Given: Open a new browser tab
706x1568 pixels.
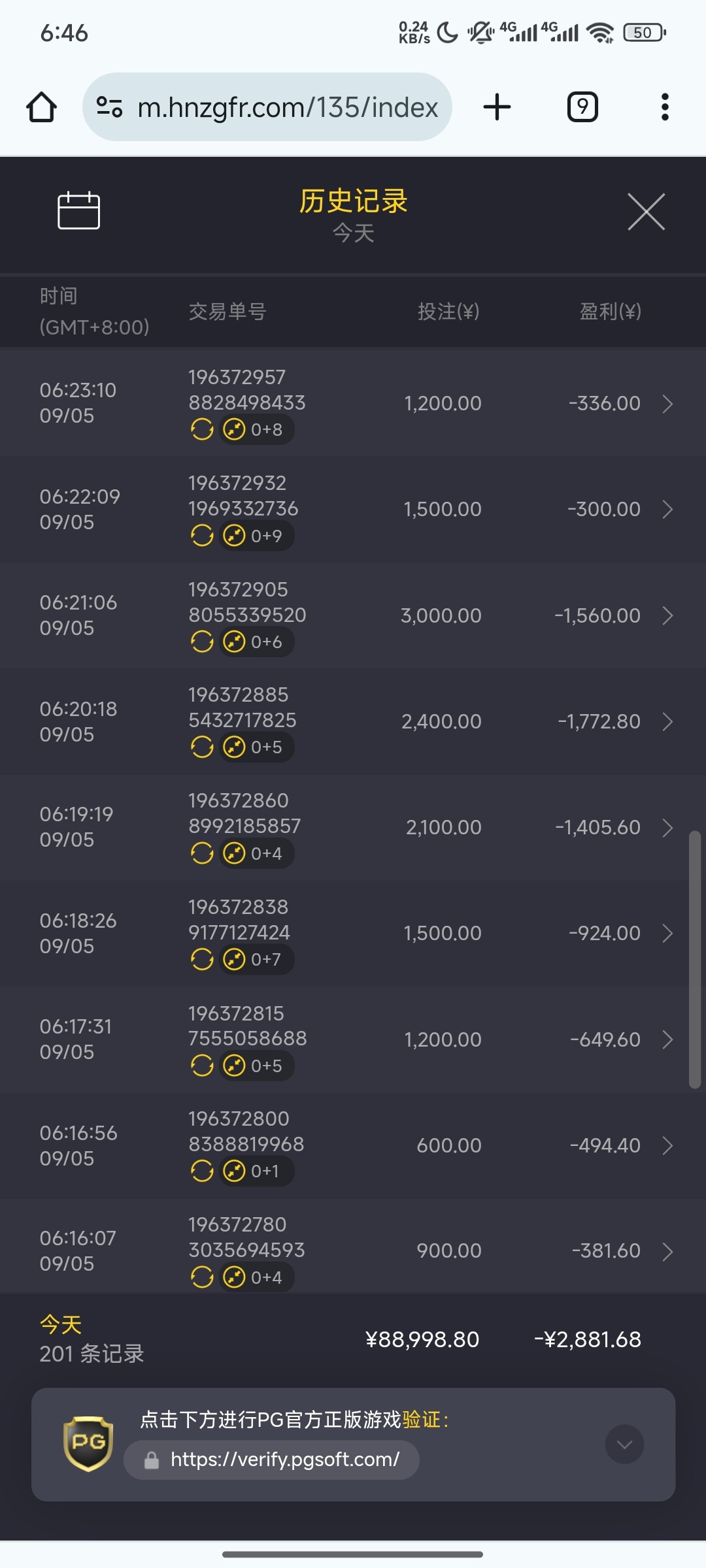Looking at the screenshot, I should (497, 107).
